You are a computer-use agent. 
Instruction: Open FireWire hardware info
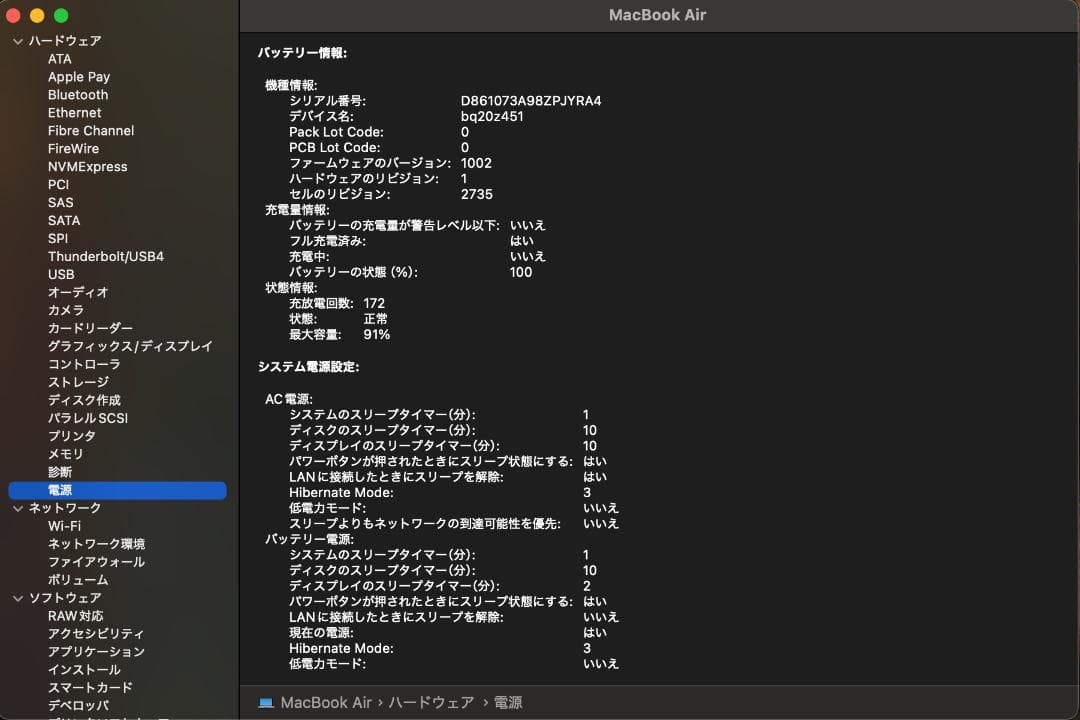(73, 149)
